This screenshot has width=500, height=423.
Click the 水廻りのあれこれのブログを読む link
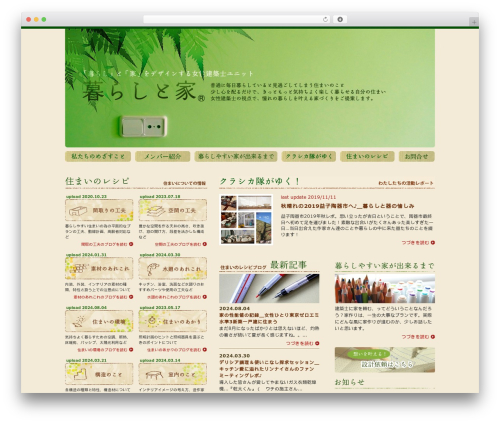(174, 297)
